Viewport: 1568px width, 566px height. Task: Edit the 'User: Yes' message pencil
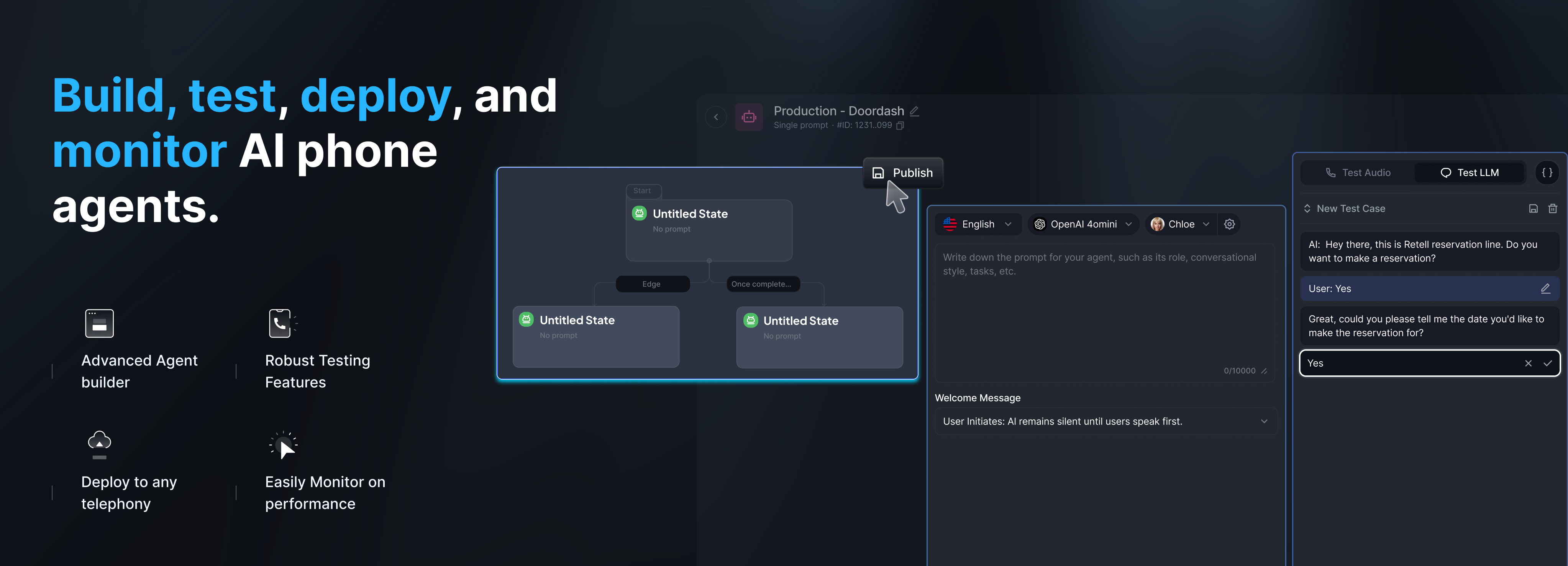(1545, 289)
